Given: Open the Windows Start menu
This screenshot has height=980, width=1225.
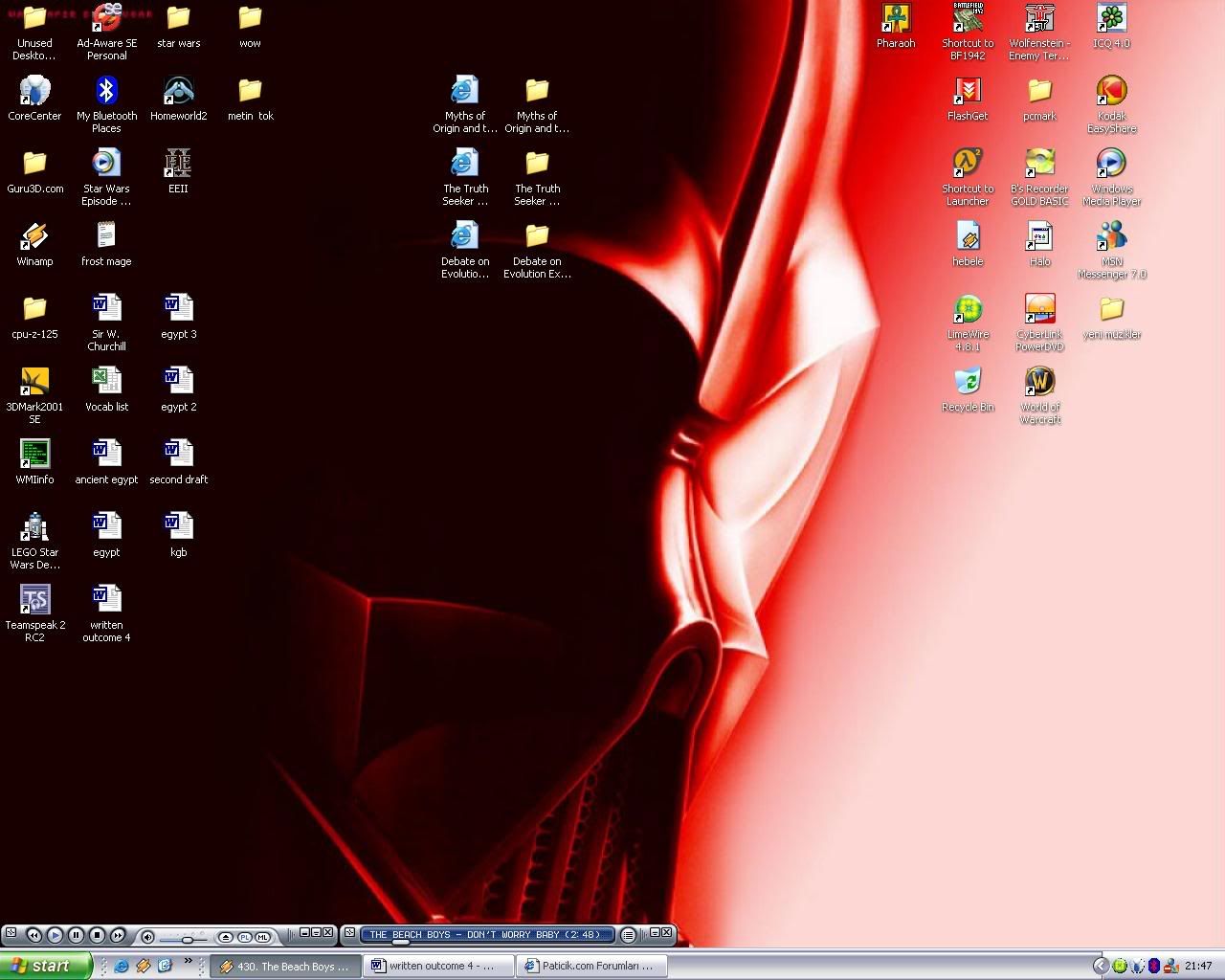Looking at the screenshot, I should (46, 966).
